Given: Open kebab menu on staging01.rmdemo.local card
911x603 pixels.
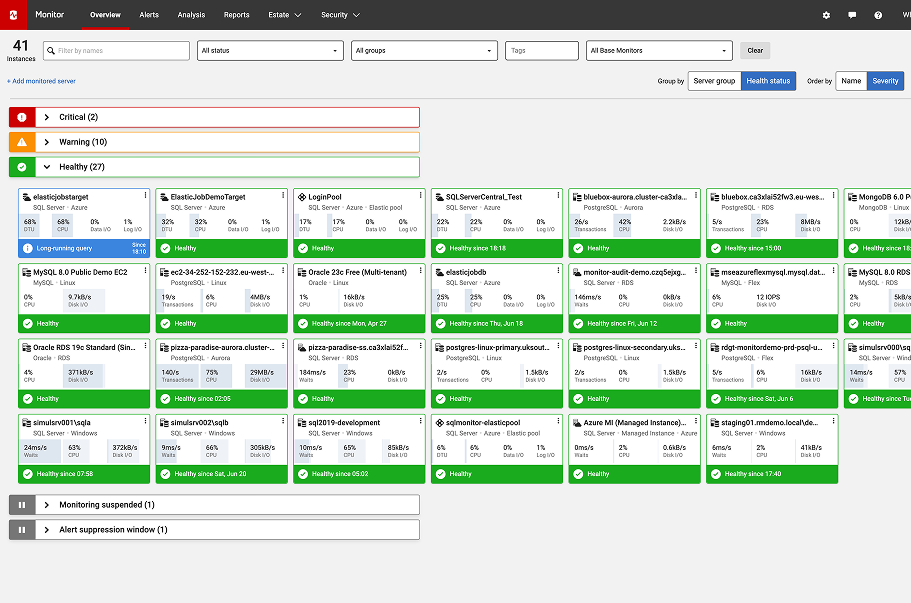Looking at the screenshot, I should pyautogui.click(x=834, y=421).
